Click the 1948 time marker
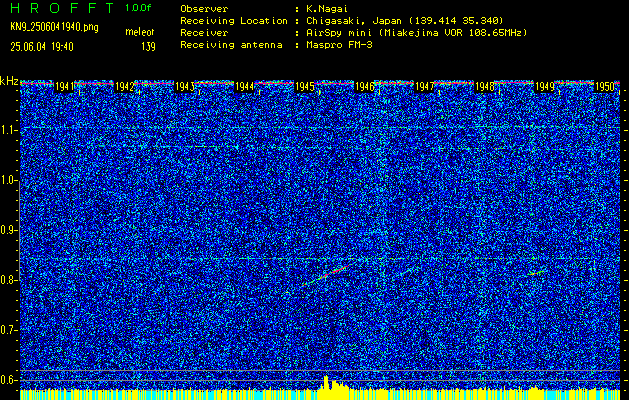The width and height of the screenshot is (629, 400). 484,87
